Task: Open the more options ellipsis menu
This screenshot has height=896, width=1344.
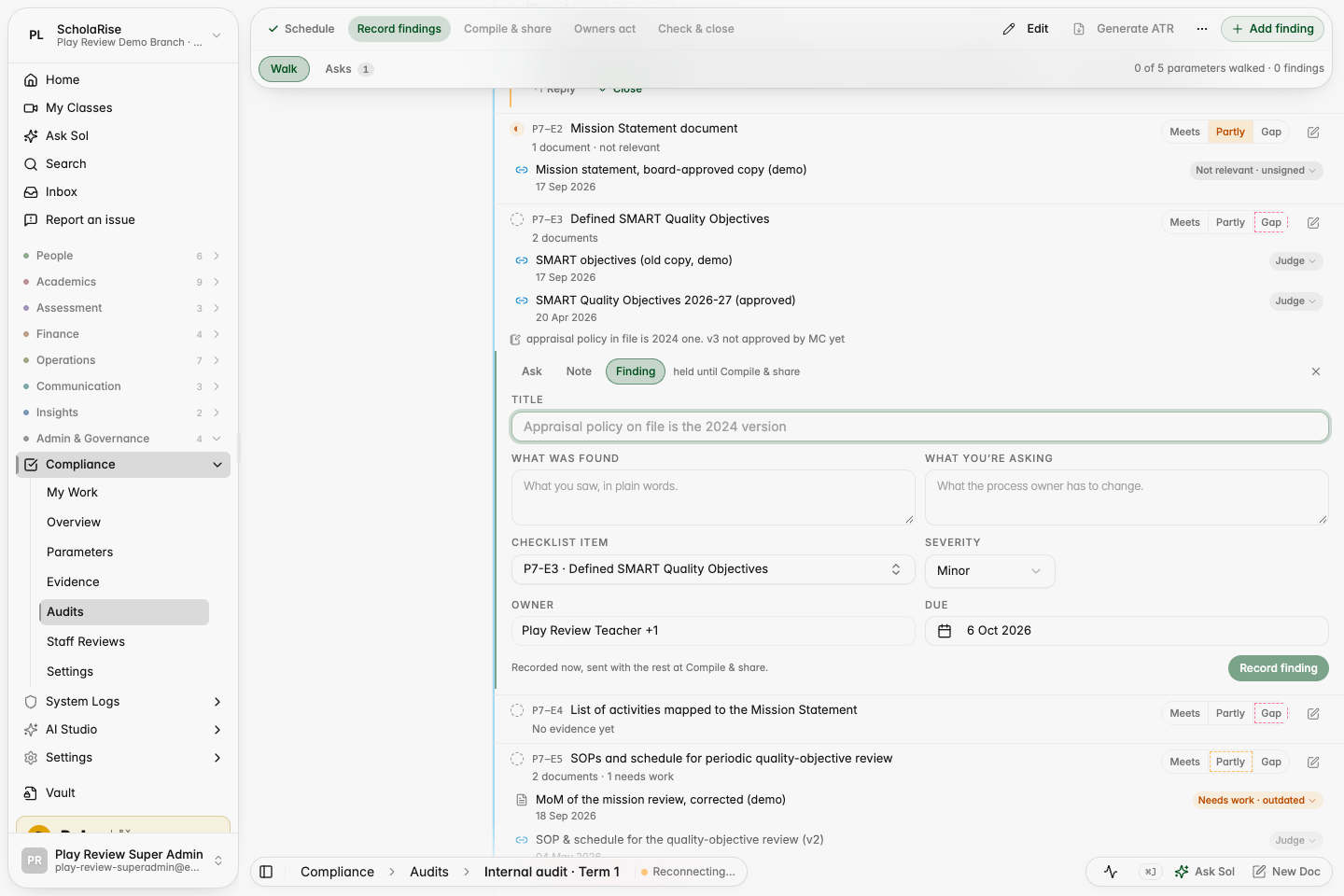Action: click(x=1202, y=29)
